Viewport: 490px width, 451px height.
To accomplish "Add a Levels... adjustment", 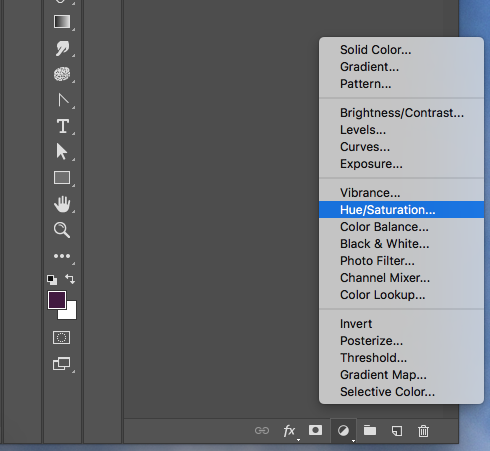I will click(401, 130).
